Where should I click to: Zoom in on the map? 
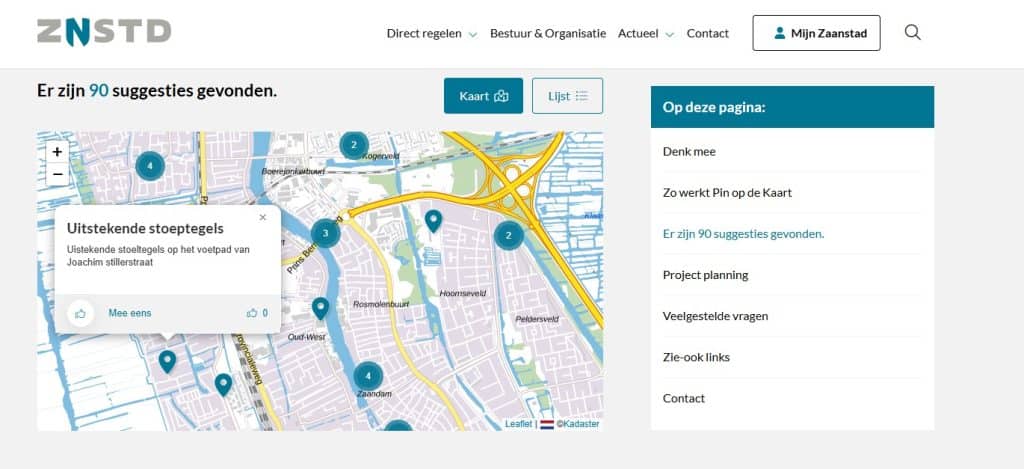point(57,152)
